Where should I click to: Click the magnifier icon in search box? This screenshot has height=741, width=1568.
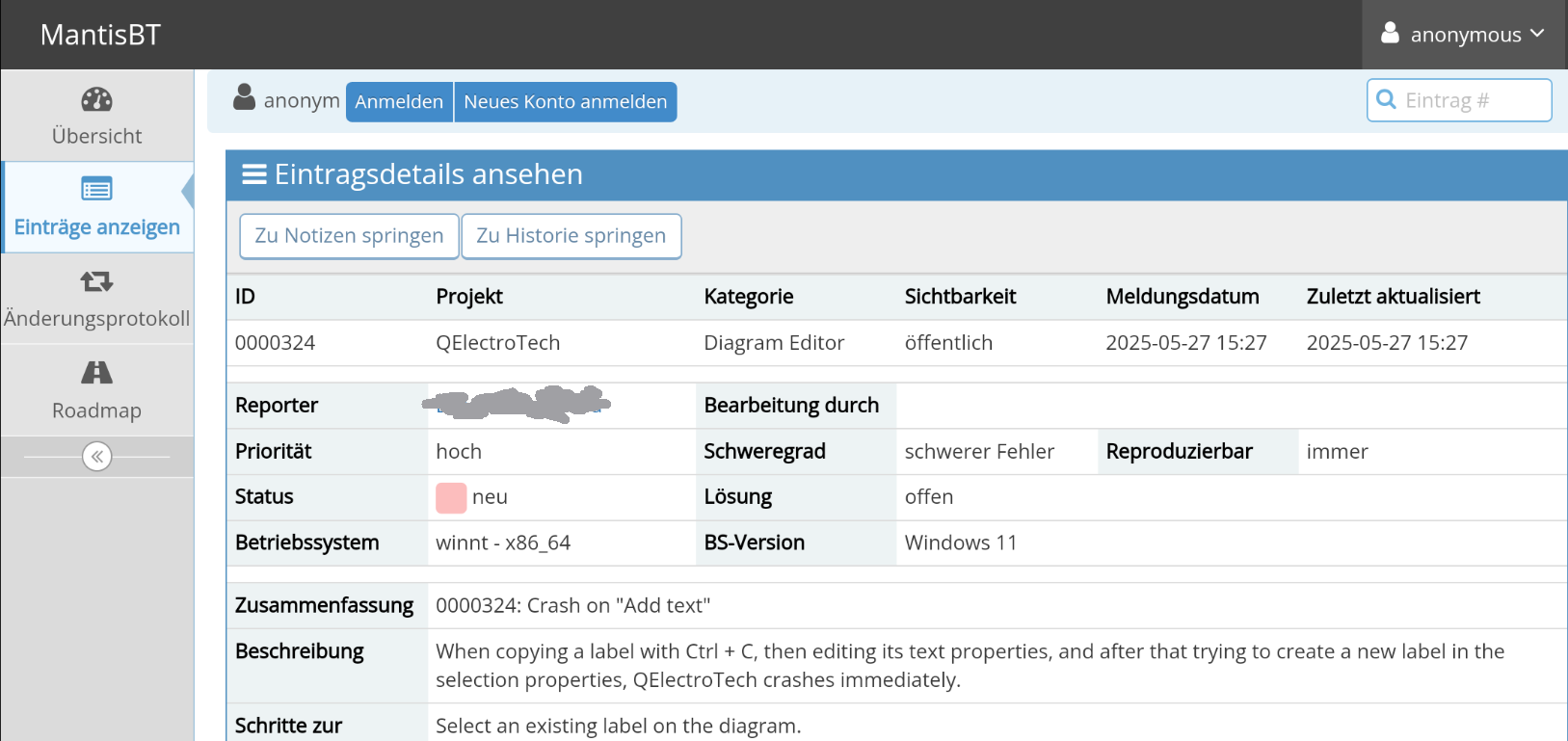(1387, 100)
